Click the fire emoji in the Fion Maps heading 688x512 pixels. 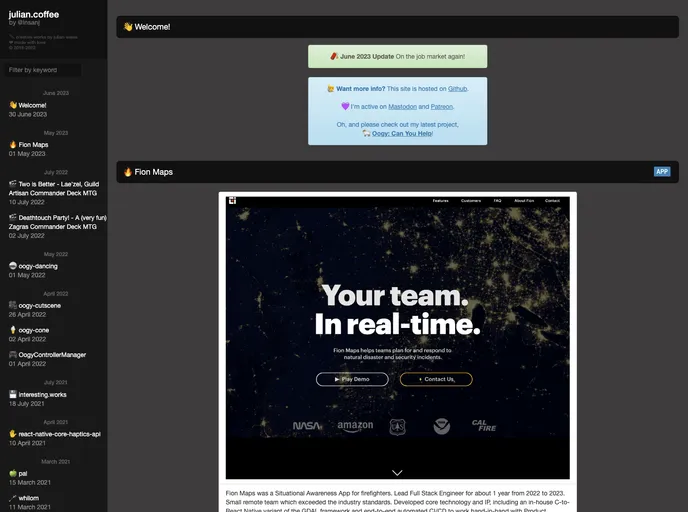point(128,172)
